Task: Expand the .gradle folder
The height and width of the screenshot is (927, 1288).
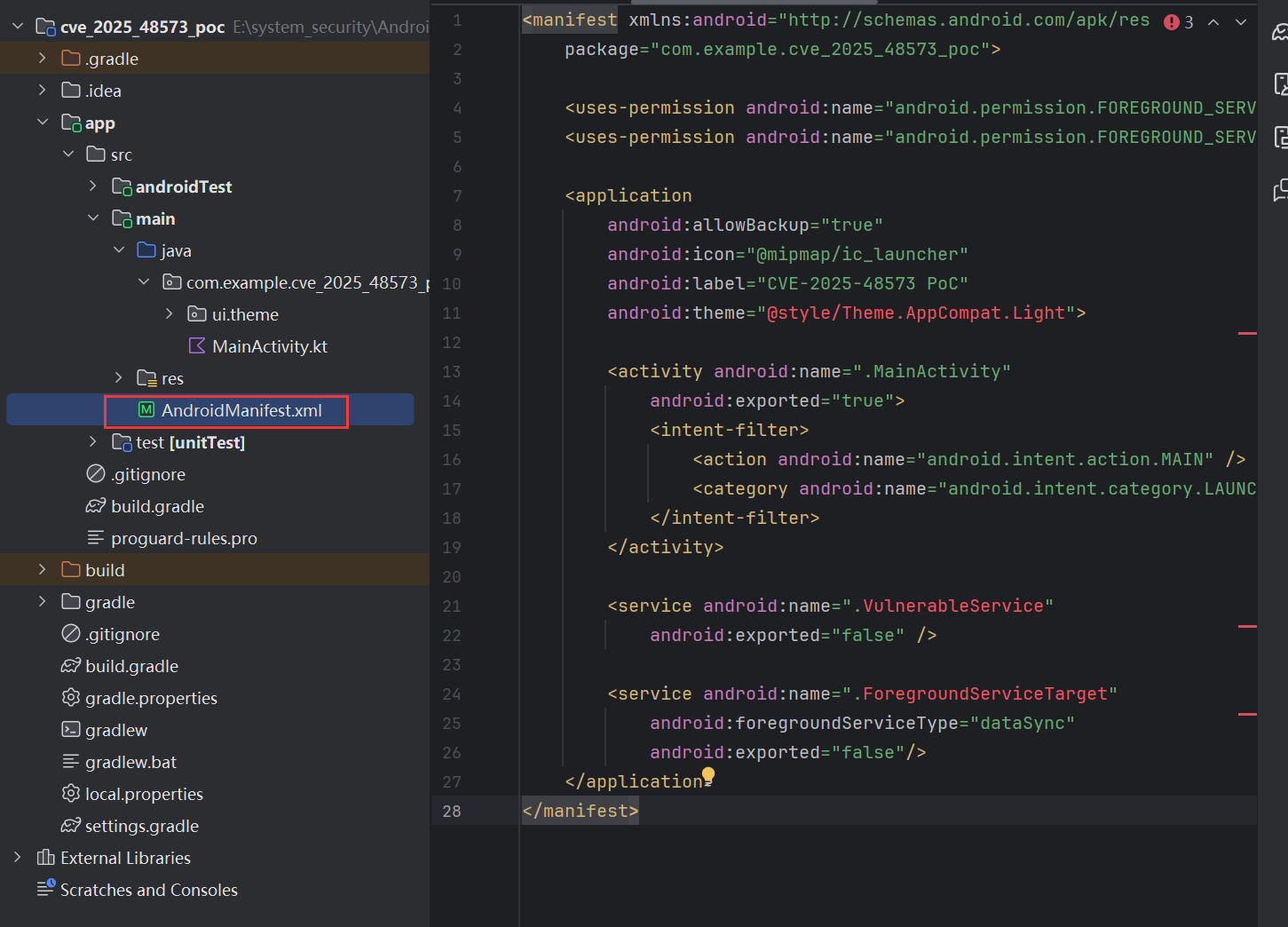Action: (42, 59)
